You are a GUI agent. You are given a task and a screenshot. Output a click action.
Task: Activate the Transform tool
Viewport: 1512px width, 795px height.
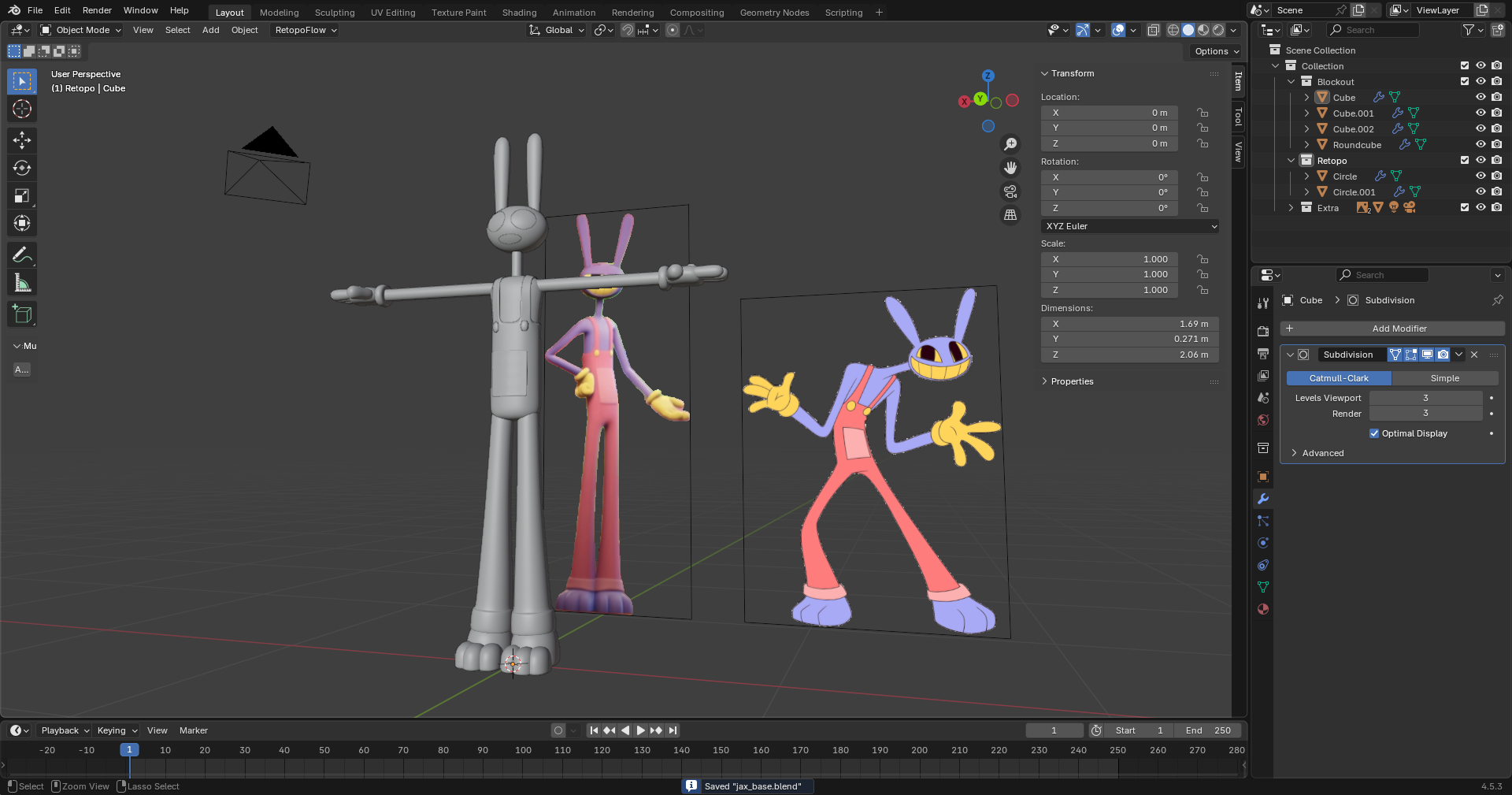click(x=22, y=223)
